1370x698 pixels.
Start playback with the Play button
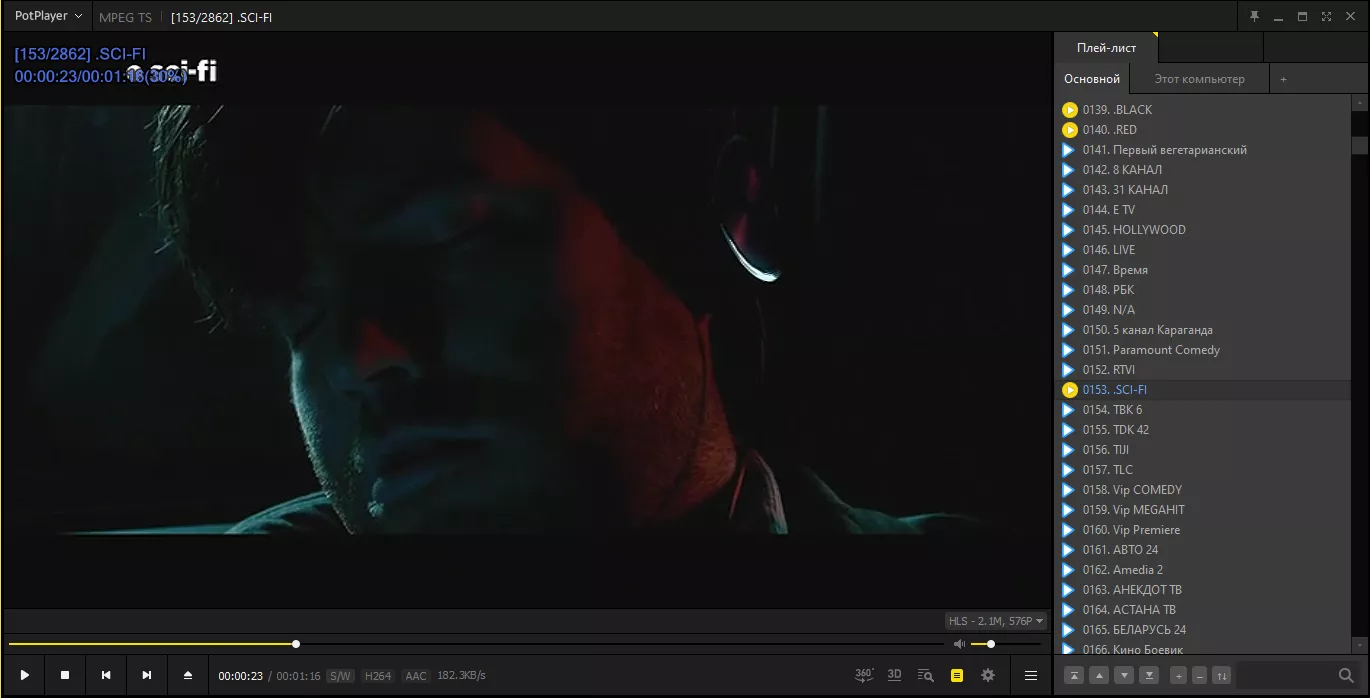[x=25, y=675]
